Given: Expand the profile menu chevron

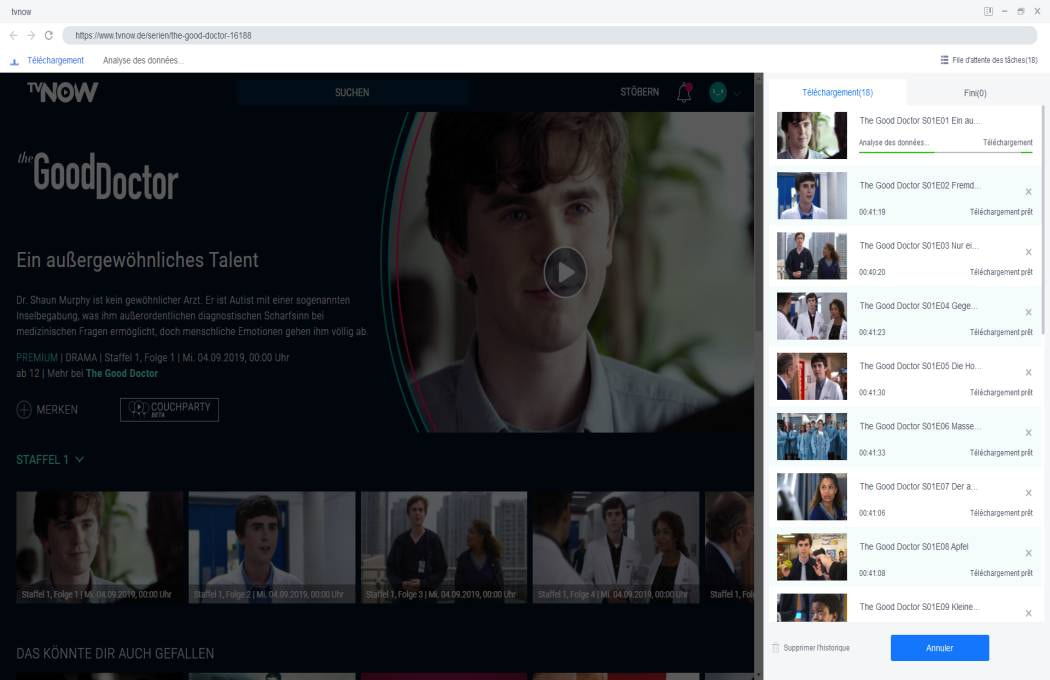Looking at the screenshot, I should (737, 93).
